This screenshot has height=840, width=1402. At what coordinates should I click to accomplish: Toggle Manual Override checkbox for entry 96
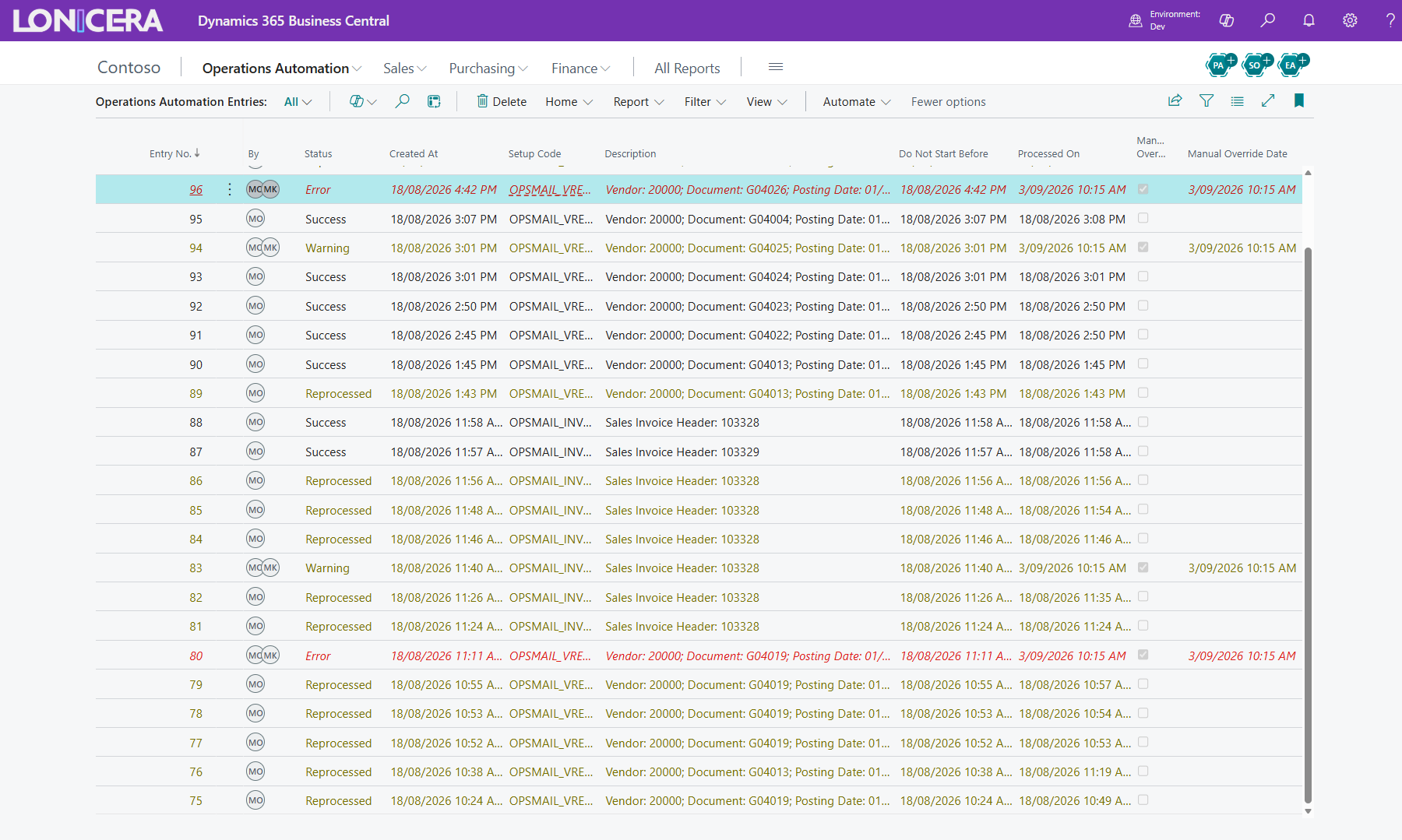point(1143,189)
